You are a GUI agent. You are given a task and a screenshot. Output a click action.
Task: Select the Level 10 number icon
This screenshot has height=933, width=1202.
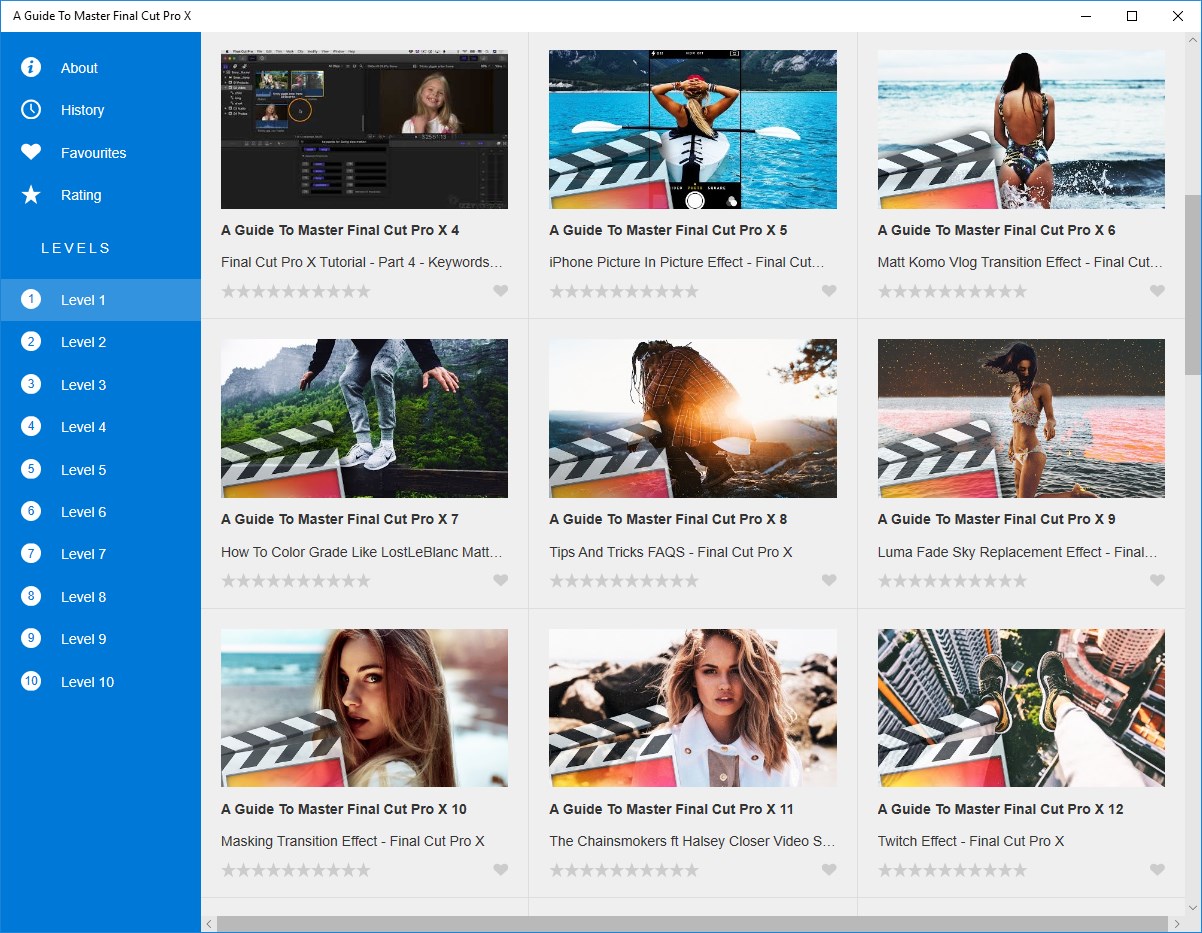pyautogui.click(x=31, y=681)
